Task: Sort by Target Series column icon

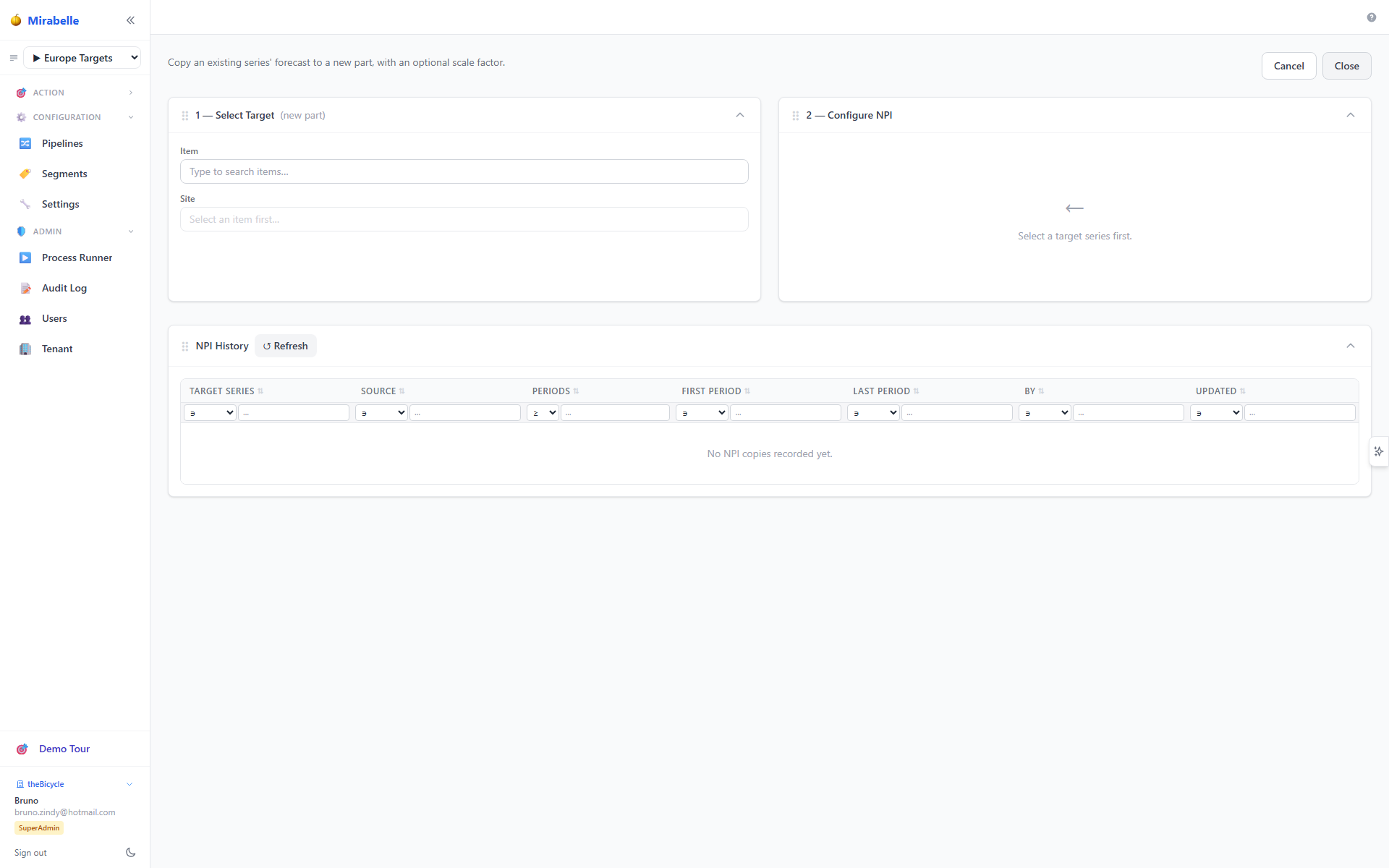Action: tap(260, 391)
